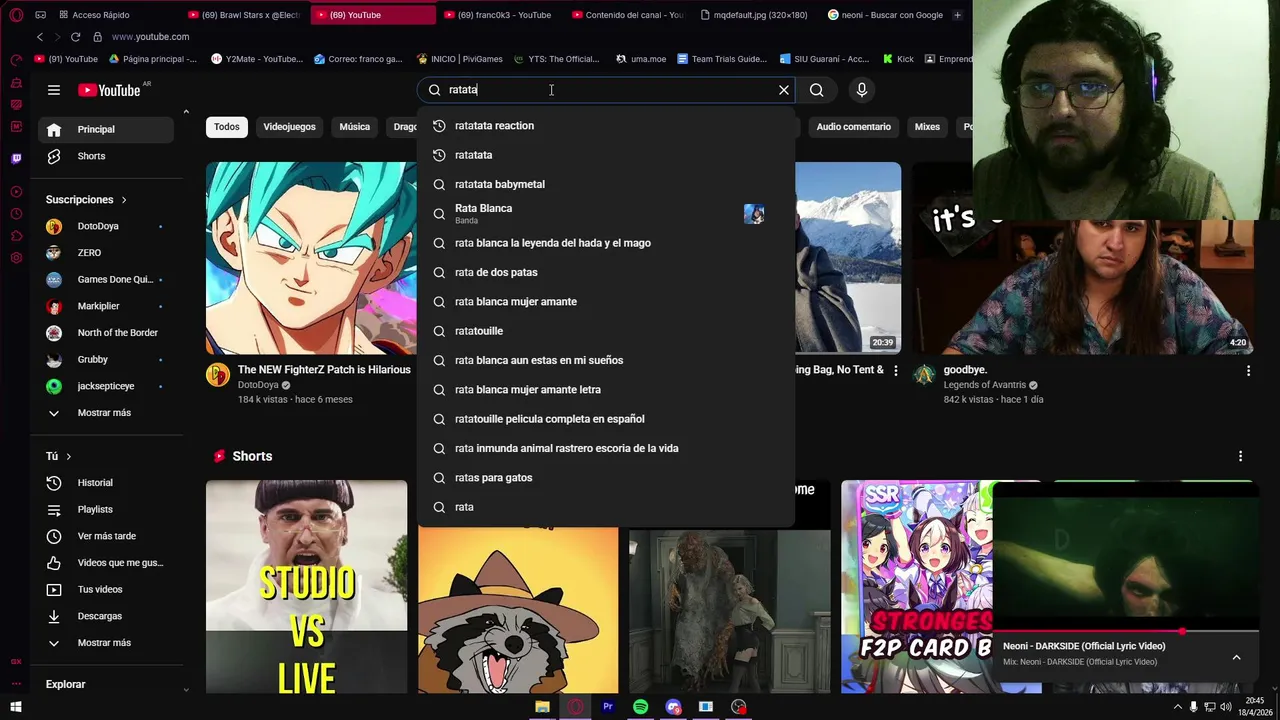This screenshot has height=720, width=1280.
Task: Open 'Tus videos' in sidebar
Action: pyautogui.click(x=106, y=589)
